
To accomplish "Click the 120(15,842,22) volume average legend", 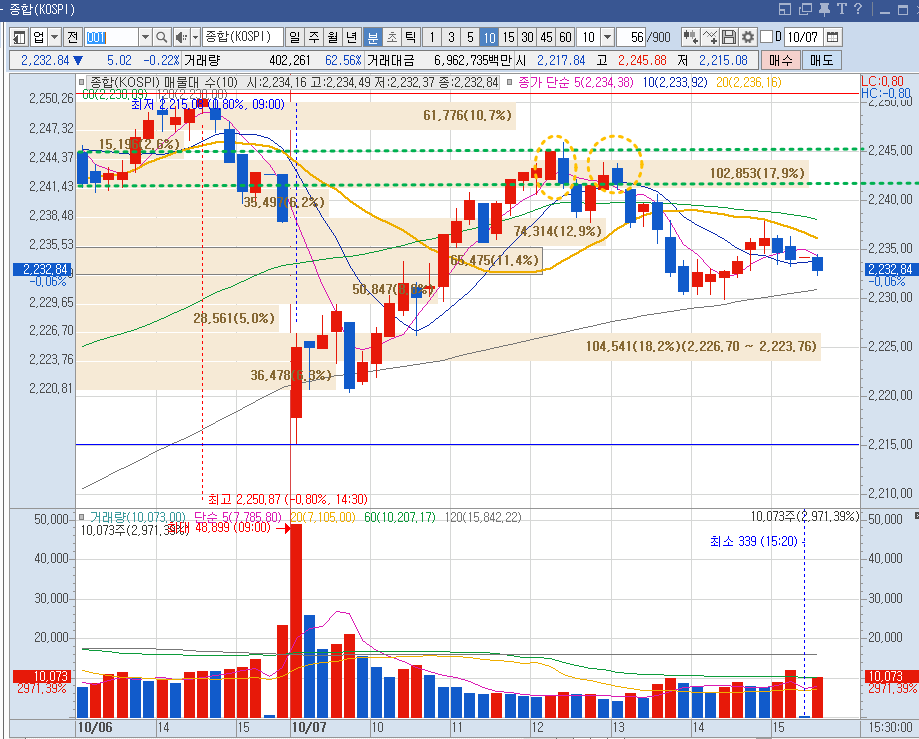I will tap(483, 517).
